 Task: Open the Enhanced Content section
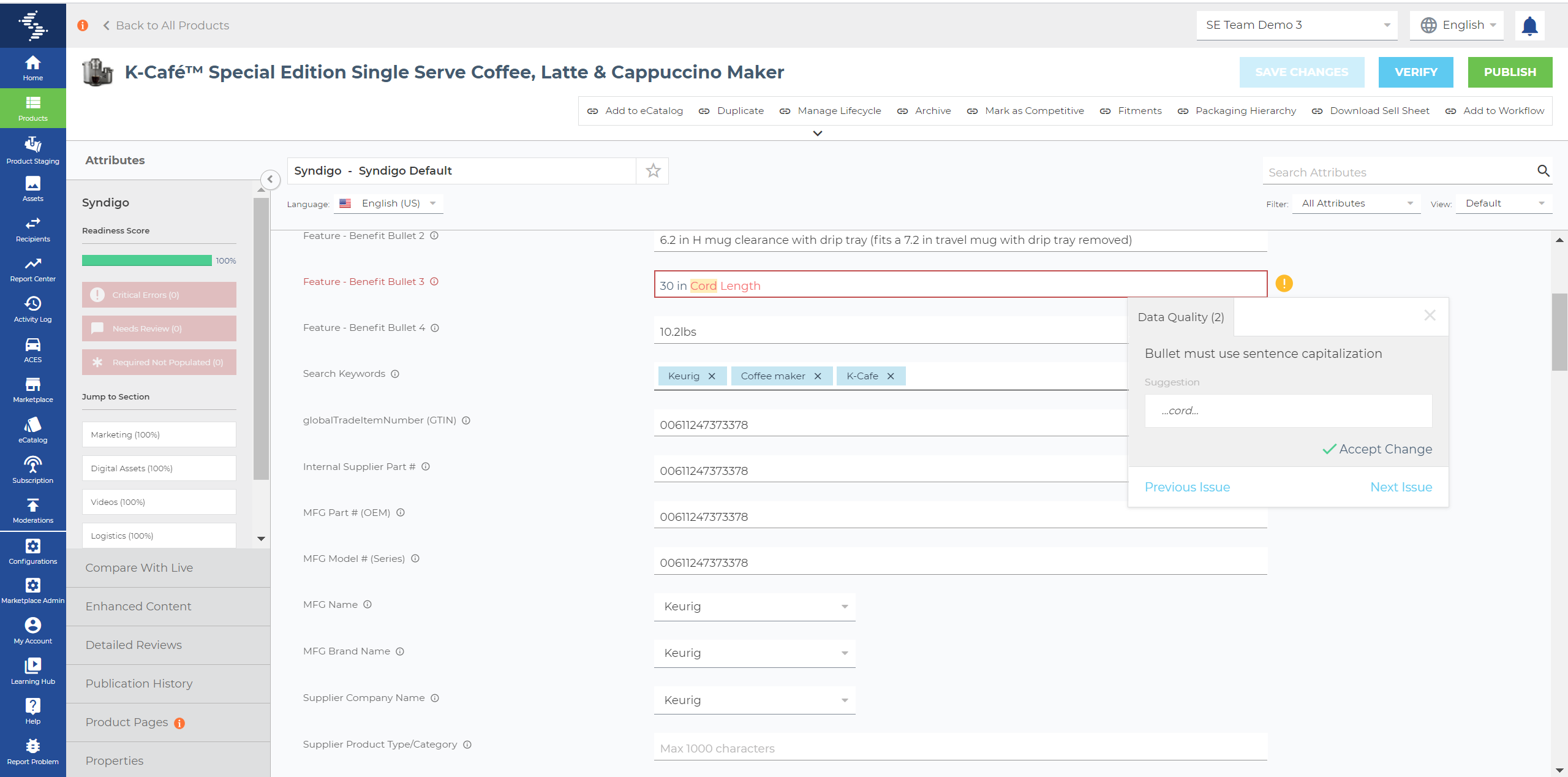(138, 606)
